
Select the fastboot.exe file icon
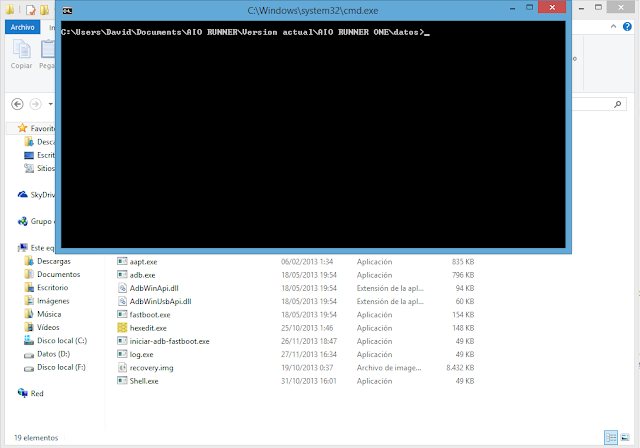[122, 314]
